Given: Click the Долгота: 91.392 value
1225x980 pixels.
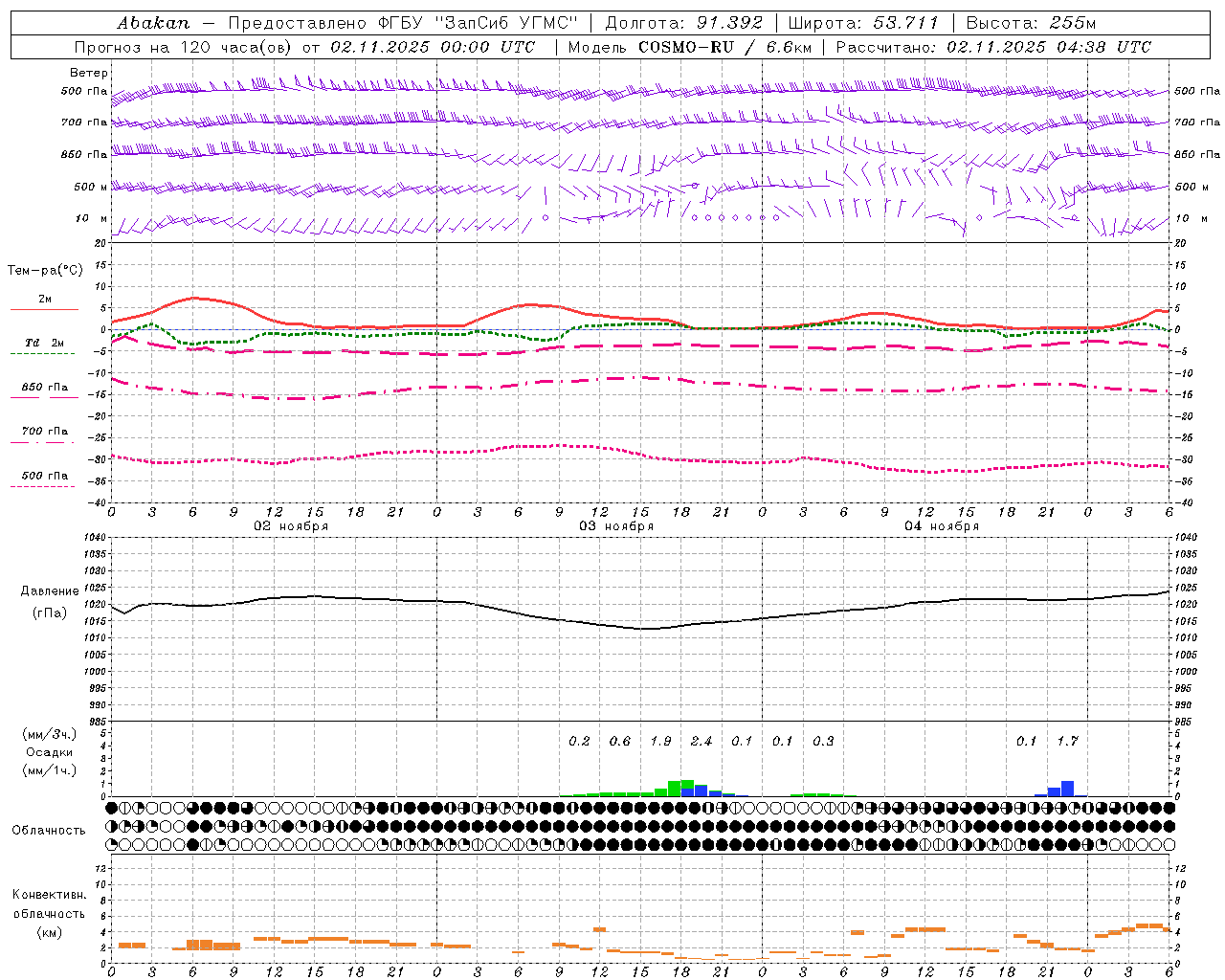Looking at the screenshot, I should [x=684, y=23].
